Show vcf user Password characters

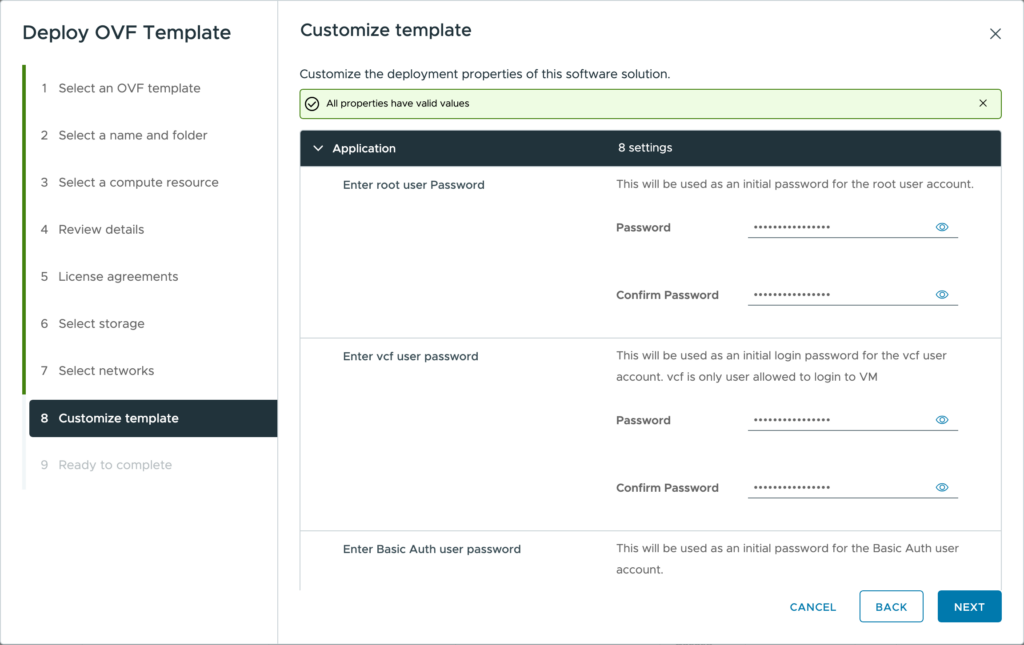coord(942,420)
